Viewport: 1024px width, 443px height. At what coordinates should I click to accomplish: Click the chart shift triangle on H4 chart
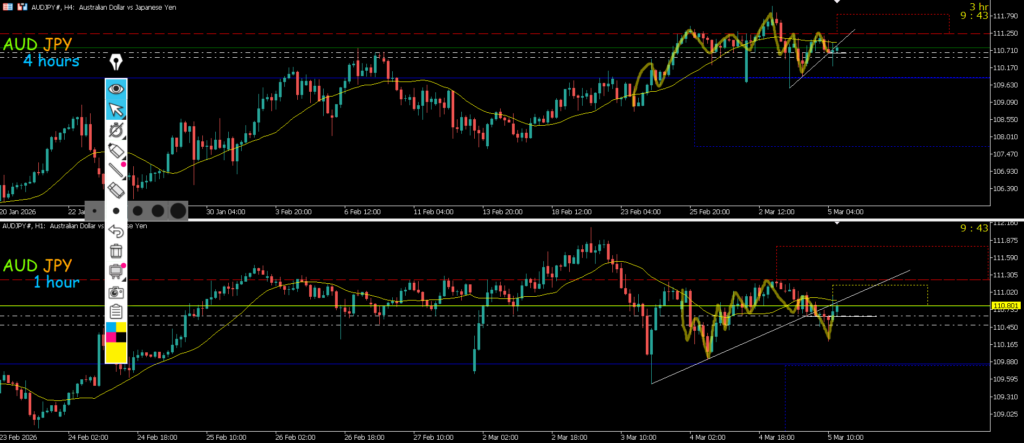[x=838, y=3]
